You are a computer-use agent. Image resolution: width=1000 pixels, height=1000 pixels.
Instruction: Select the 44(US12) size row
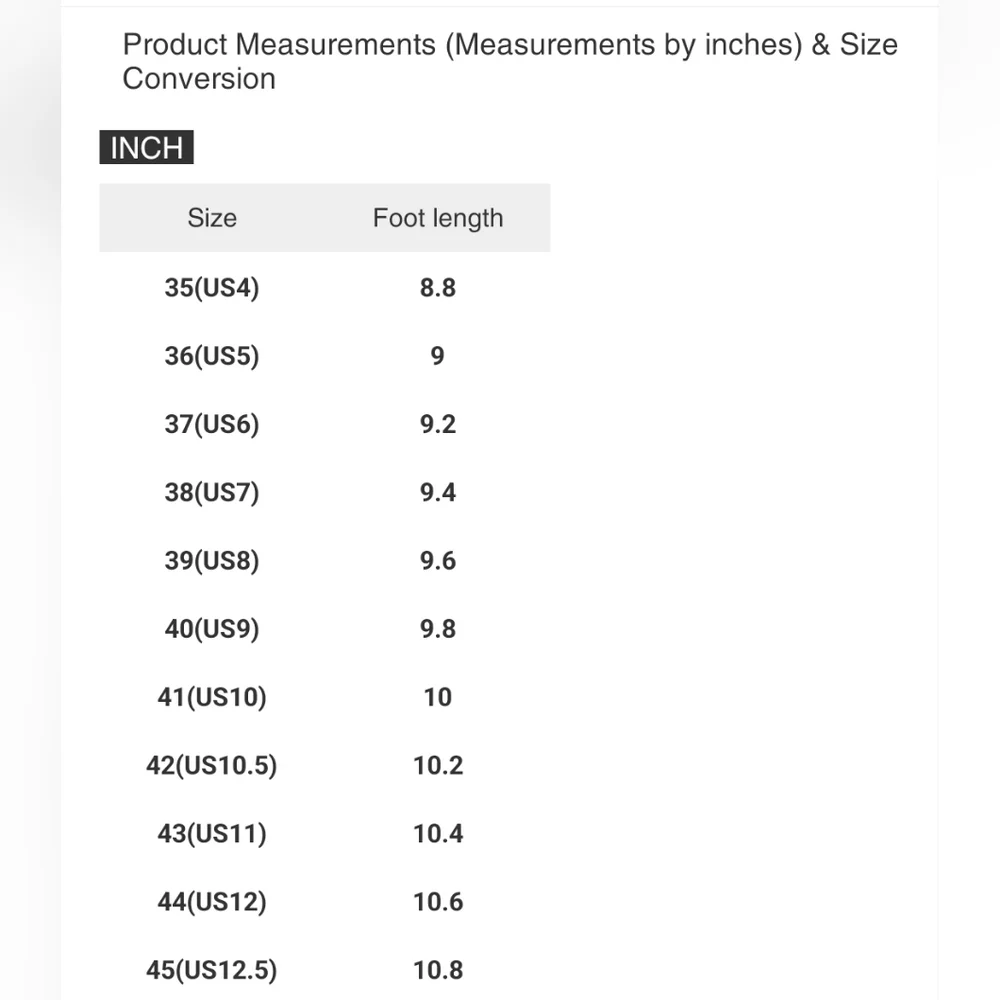[x=325, y=902]
